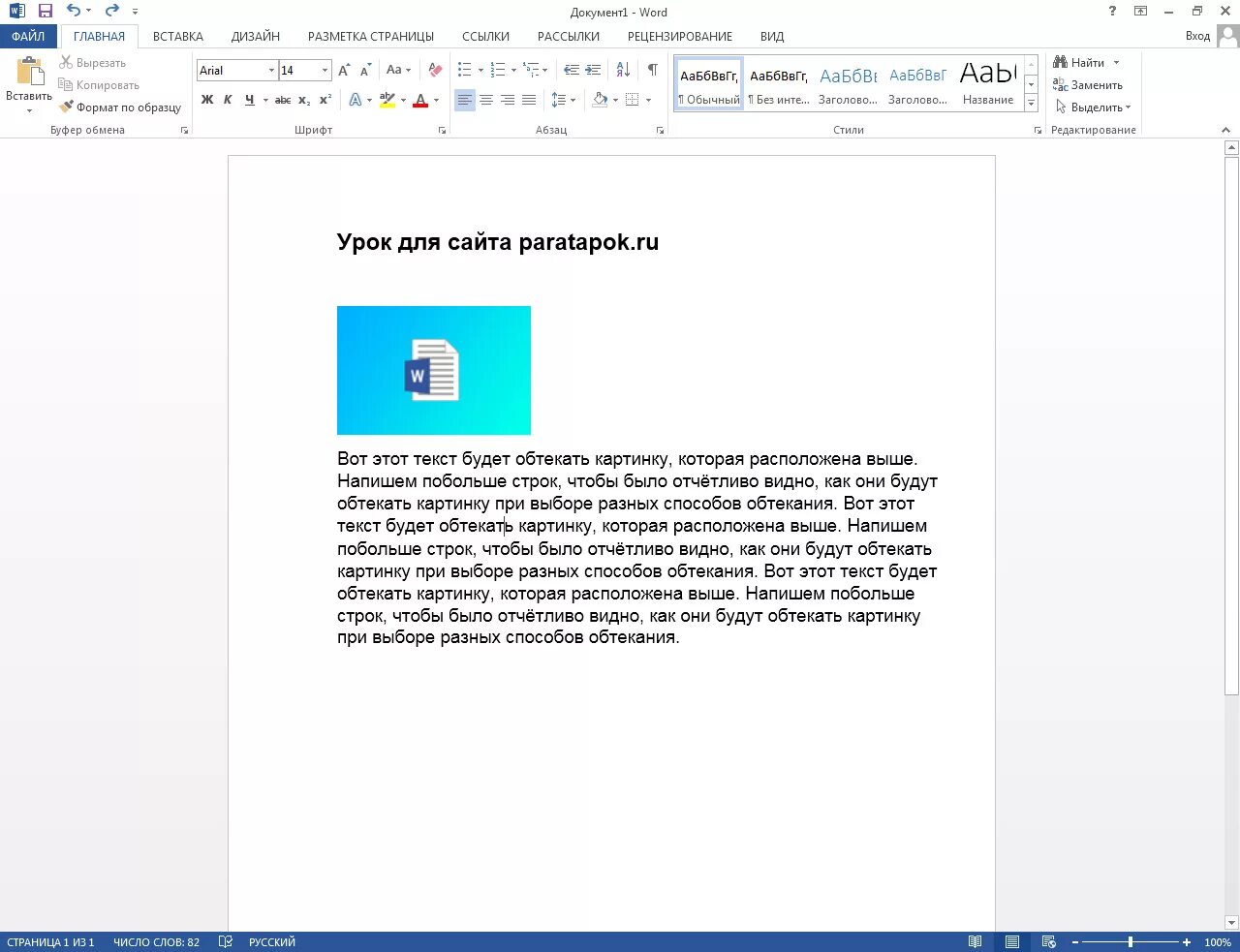Apply strikethrough formatting
This screenshot has width=1240, height=952.
pos(283,100)
